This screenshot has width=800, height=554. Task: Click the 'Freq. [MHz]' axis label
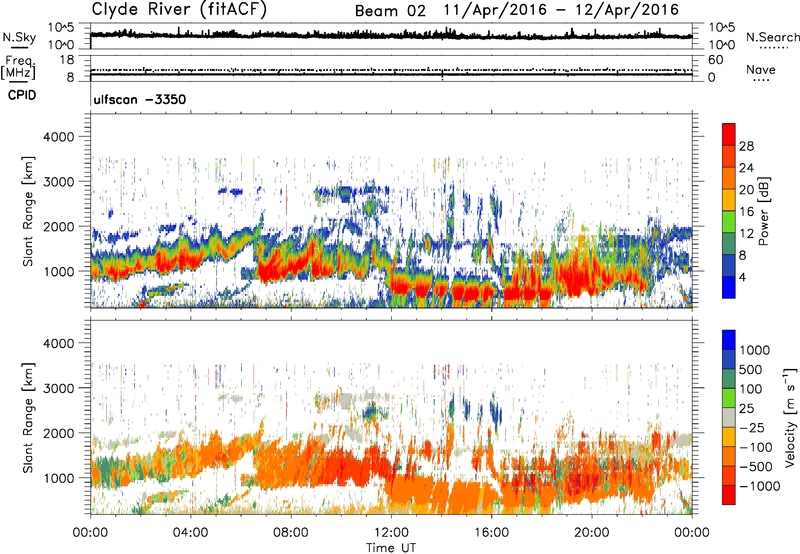click(18, 67)
